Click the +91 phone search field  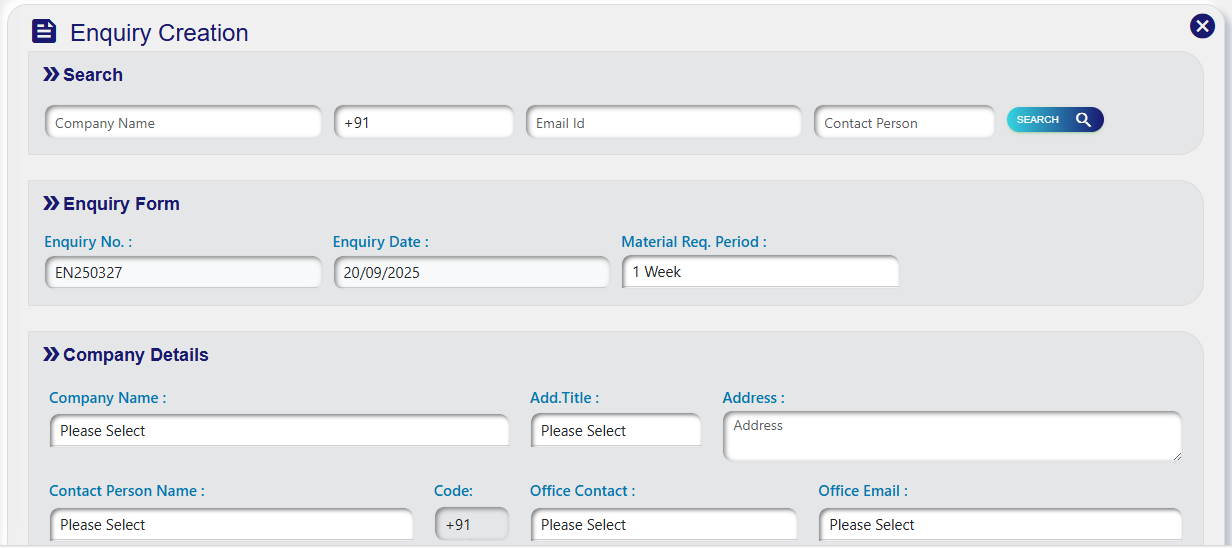click(423, 123)
